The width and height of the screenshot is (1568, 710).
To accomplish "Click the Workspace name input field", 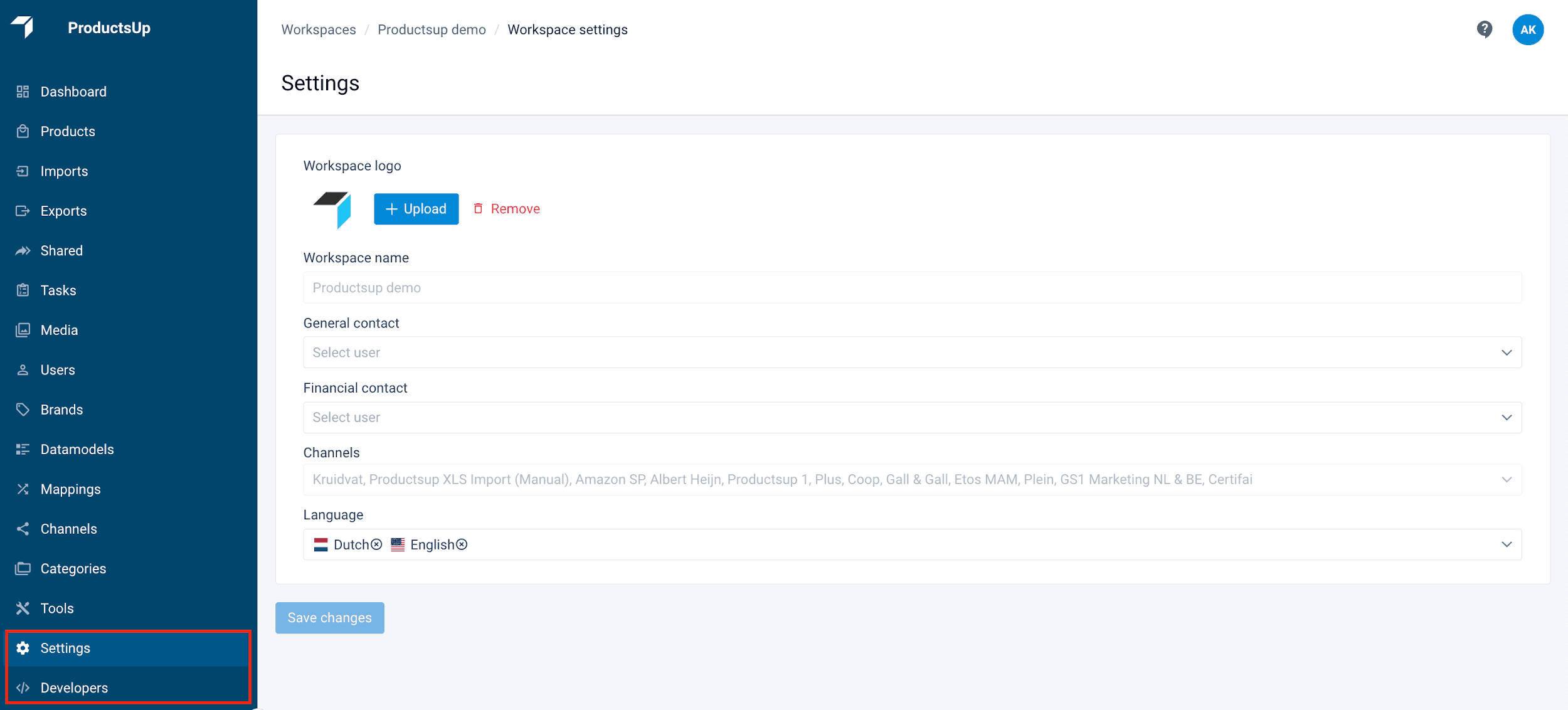I will pyautogui.click(x=912, y=288).
